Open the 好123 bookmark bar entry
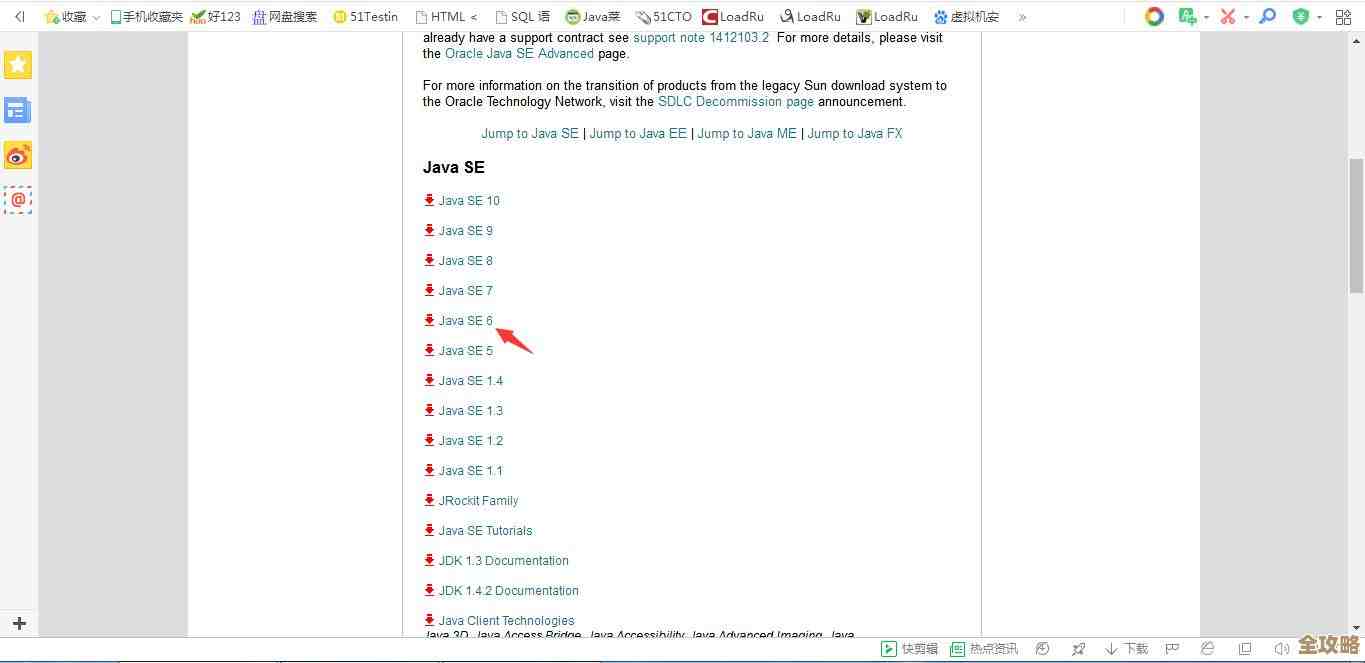Screen dimensions: 1365x663 pyautogui.click(x=222, y=16)
